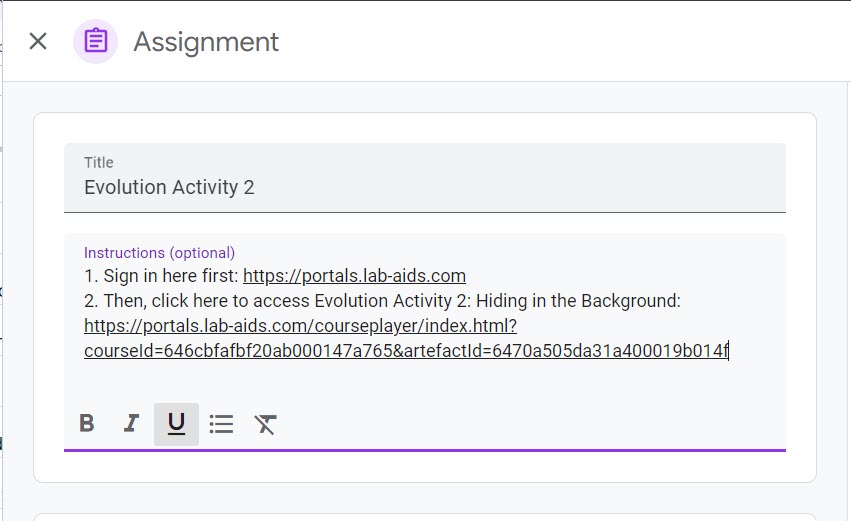Click the small Title label
The image size is (851, 521).
pos(99,163)
